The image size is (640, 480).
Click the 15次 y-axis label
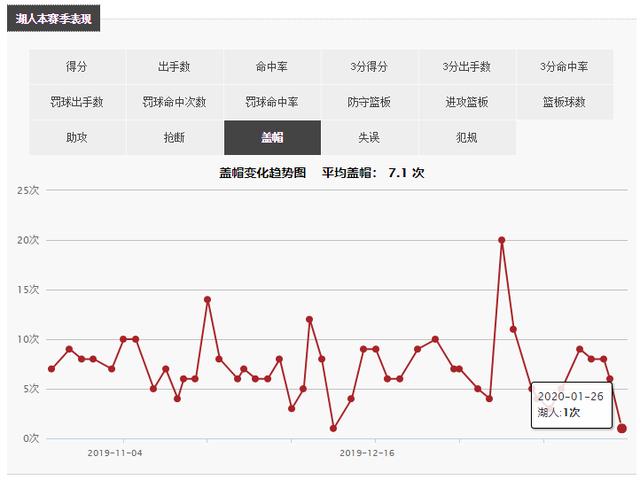(x=28, y=290)
